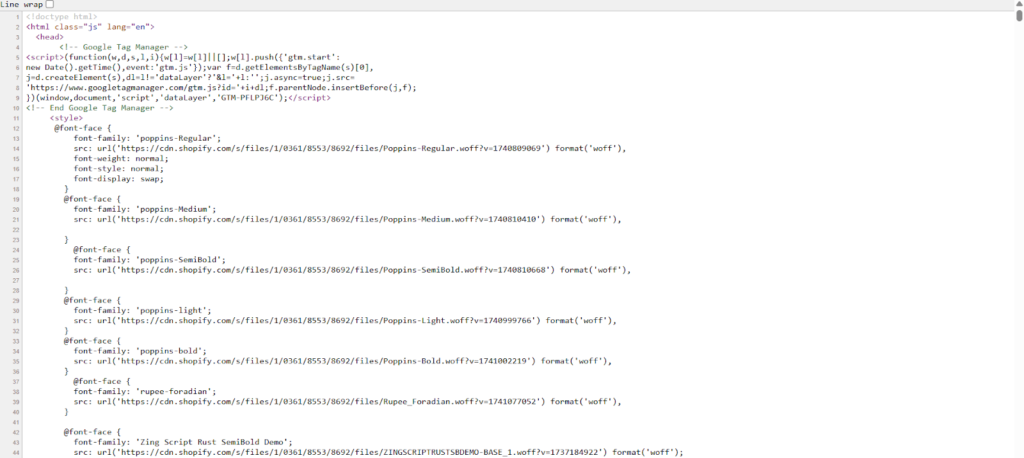Click "font-family: 'poppins-Medium';" line

pyautogui.click(x=145, y=210)
